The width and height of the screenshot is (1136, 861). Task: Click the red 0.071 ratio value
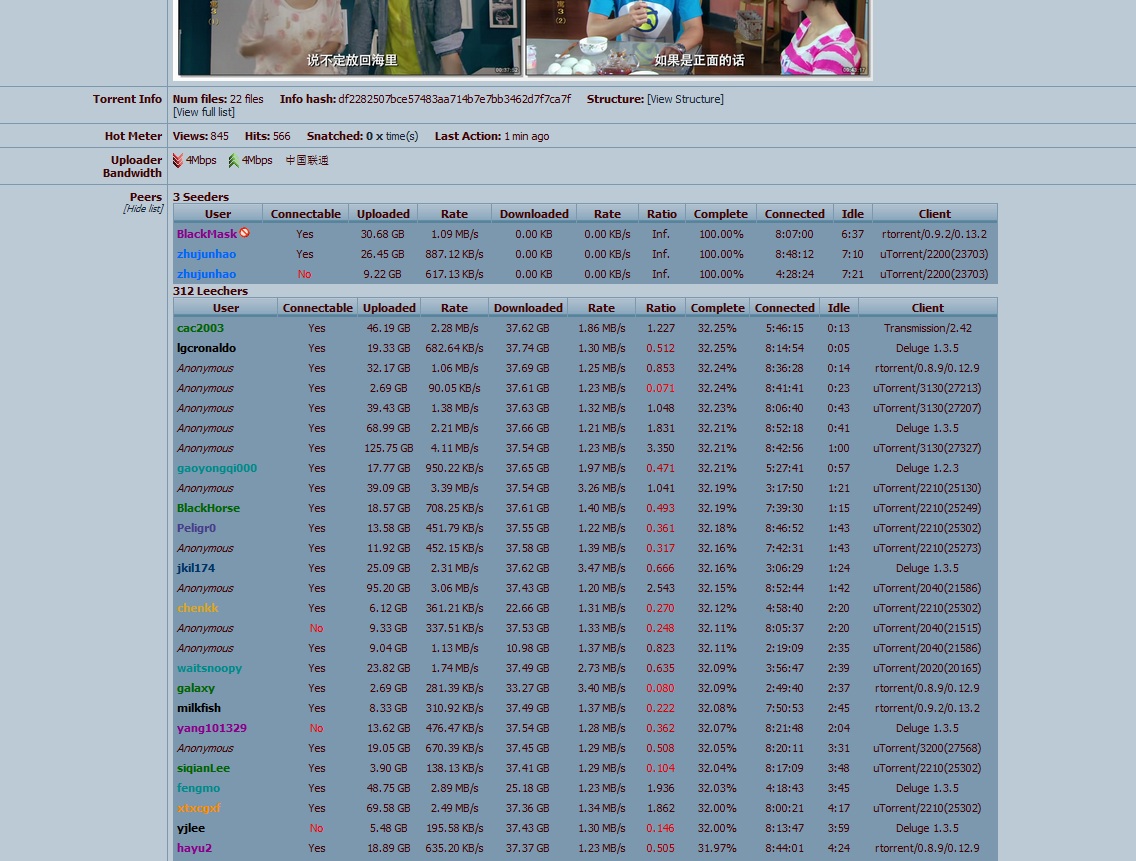[x=661, y=388]
